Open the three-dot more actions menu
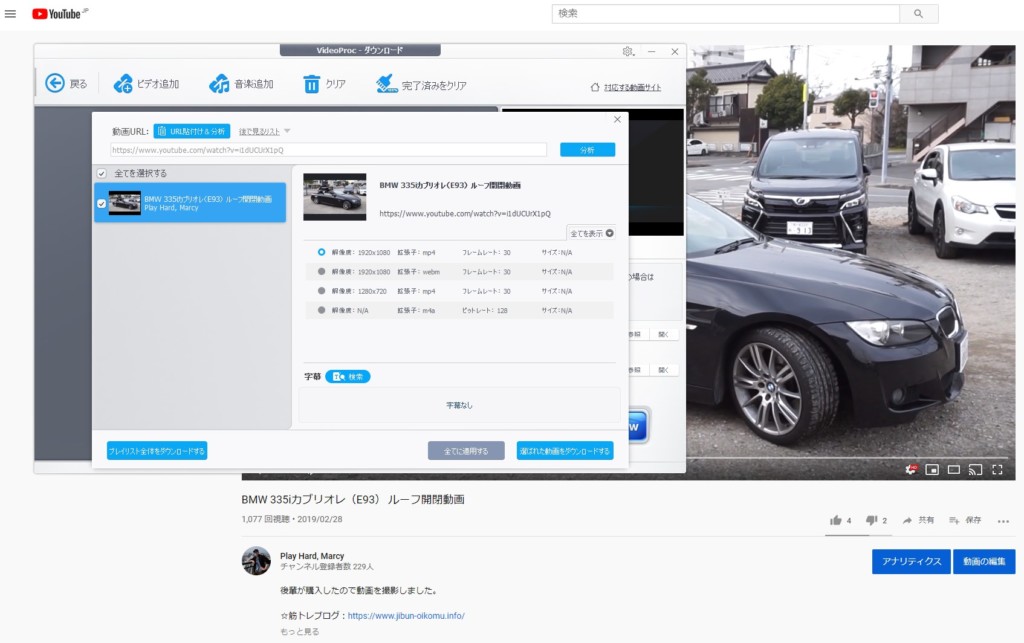The height and width of the screenshot is (643, 1024). point(1003,521)
